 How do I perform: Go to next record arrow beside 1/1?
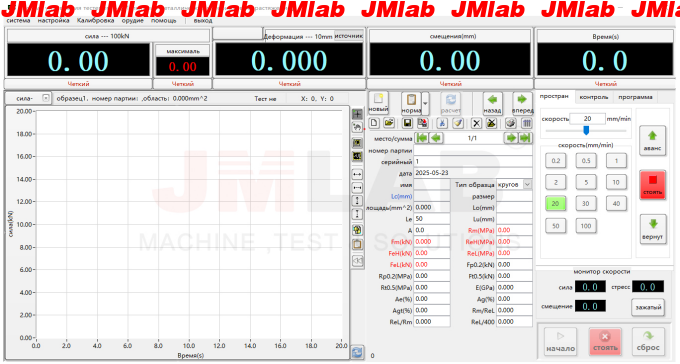pyautogui.click(x=511, y=138)
